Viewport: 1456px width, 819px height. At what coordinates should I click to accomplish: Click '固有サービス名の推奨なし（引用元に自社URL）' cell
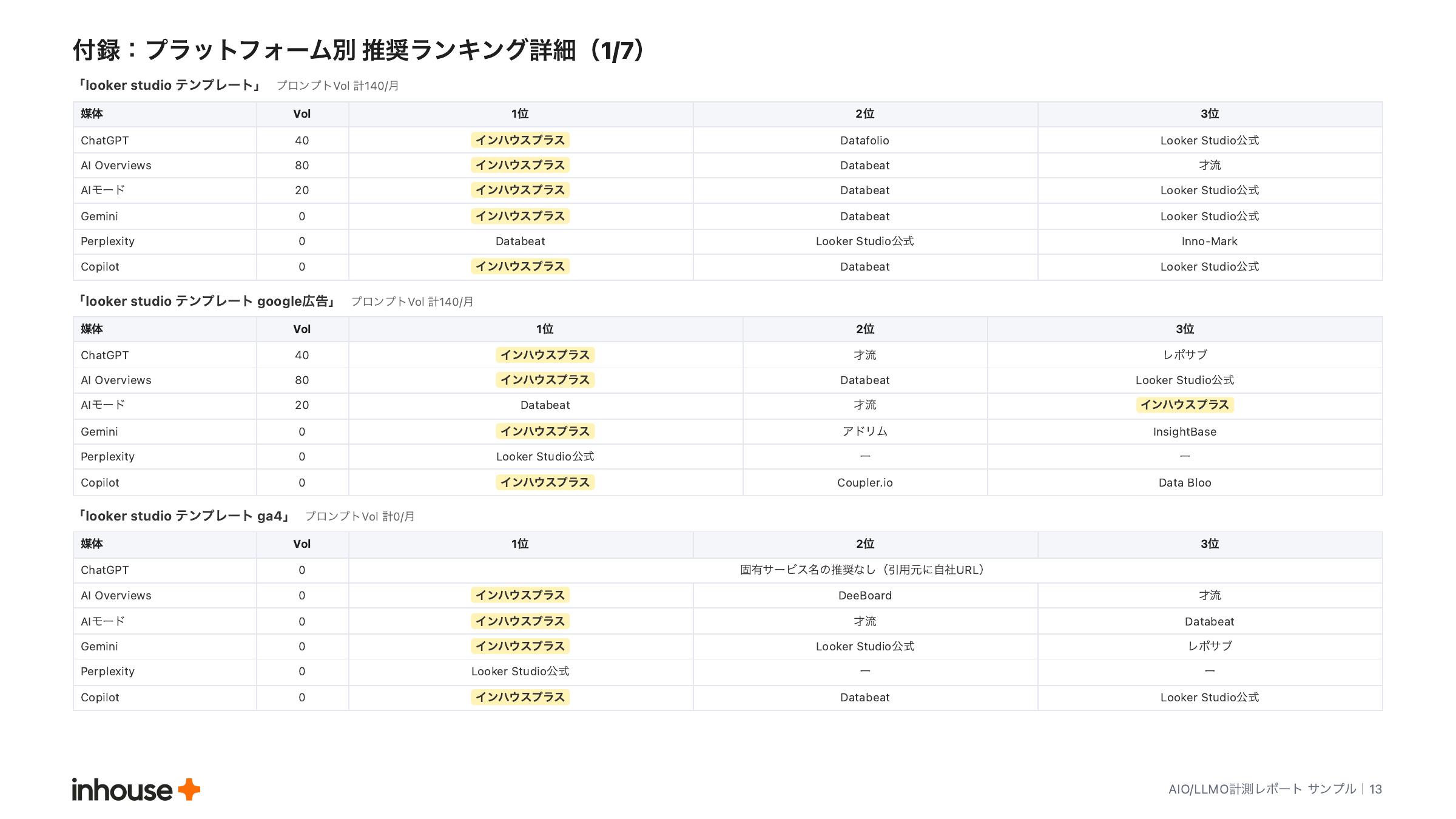[x=864, y=570]
